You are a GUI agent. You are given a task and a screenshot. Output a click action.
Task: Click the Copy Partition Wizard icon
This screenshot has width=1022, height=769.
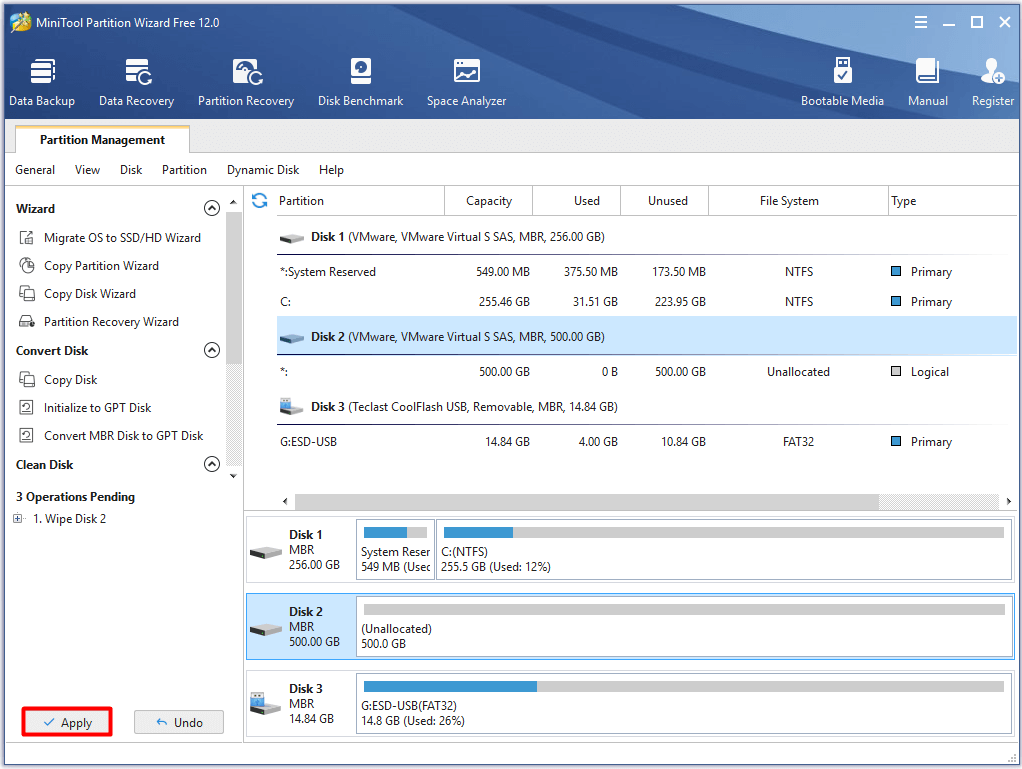27,266
